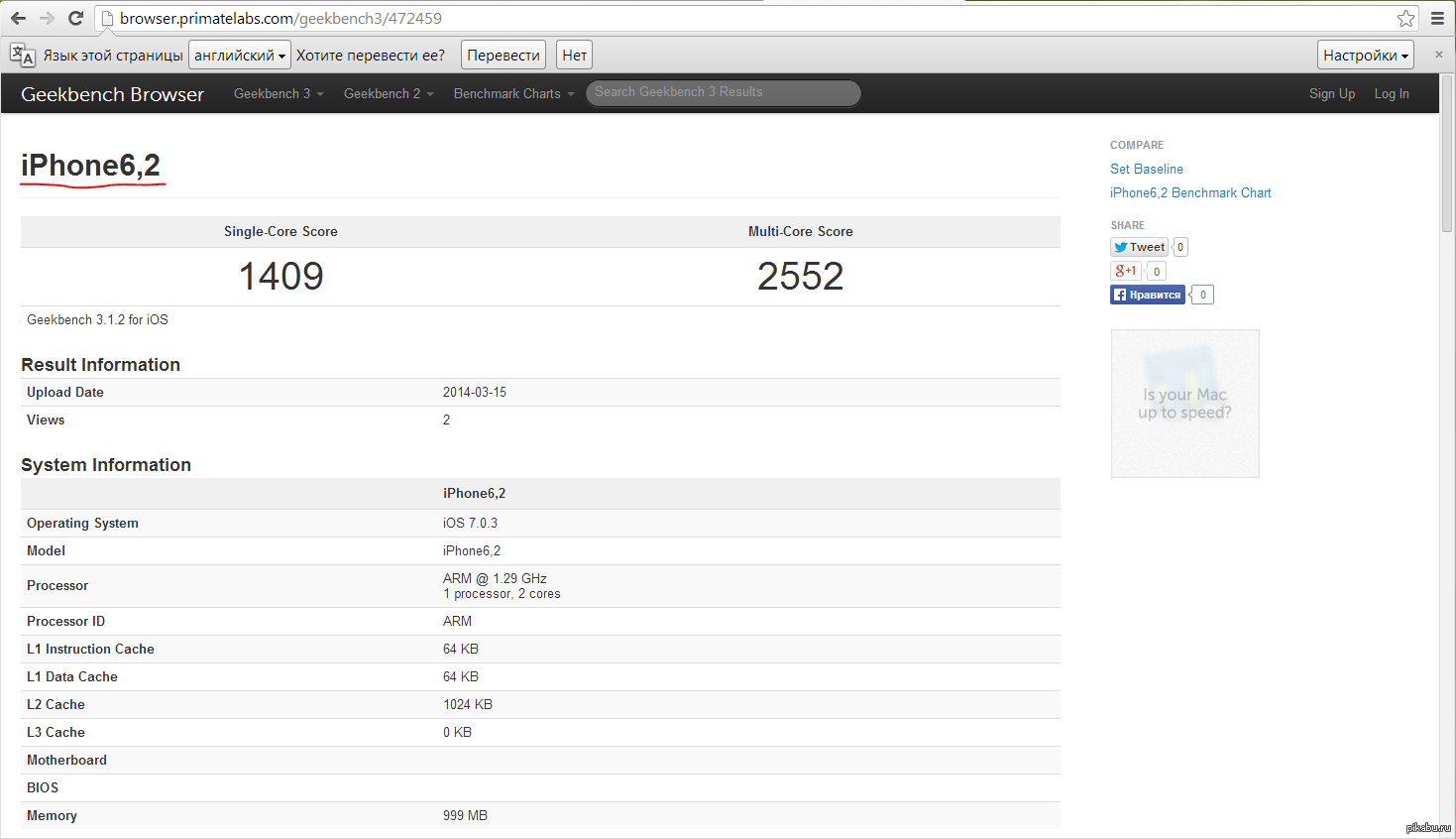Click the Перевести button
The image size is (1456, 839).
click(x=504, y=56)
